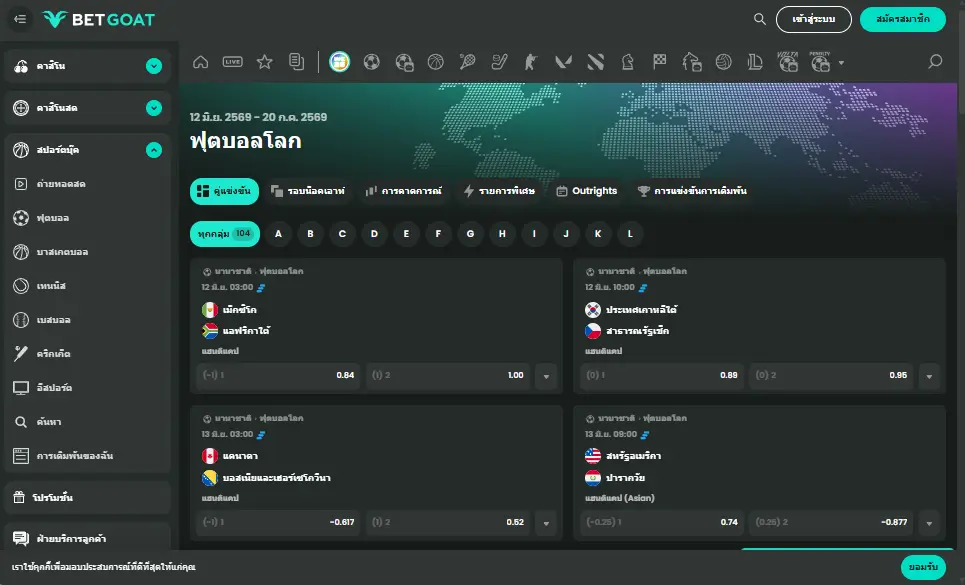Select the Volta football icon
The height and width of the screenshot is (585, 965).
coord(788,62)
